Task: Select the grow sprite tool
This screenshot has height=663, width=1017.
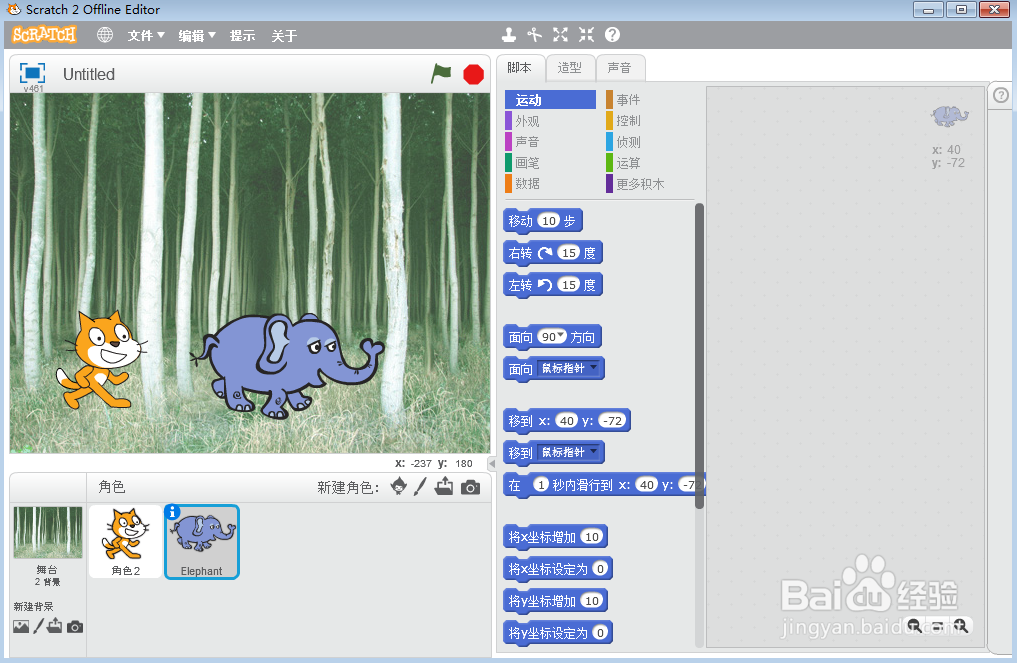Action: pyautogui.click(x=560, y=35)
